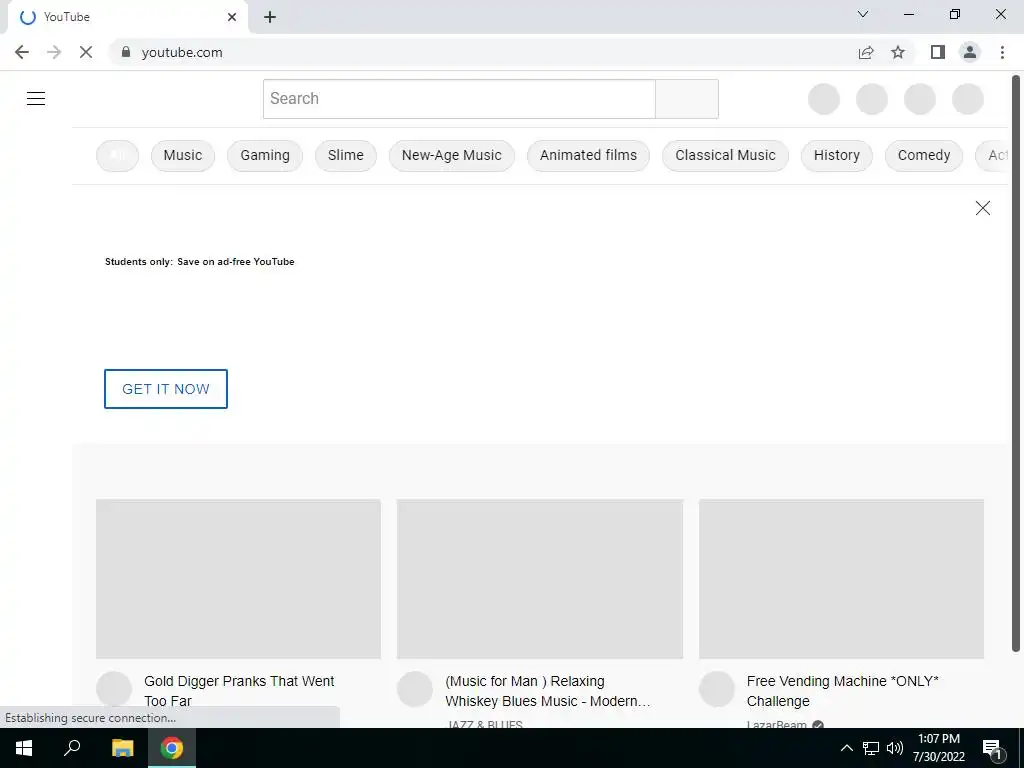This screenshot has height=768, width=1024.
Task: Click the network icon in system tray
Action: click(x=871, y=748)
